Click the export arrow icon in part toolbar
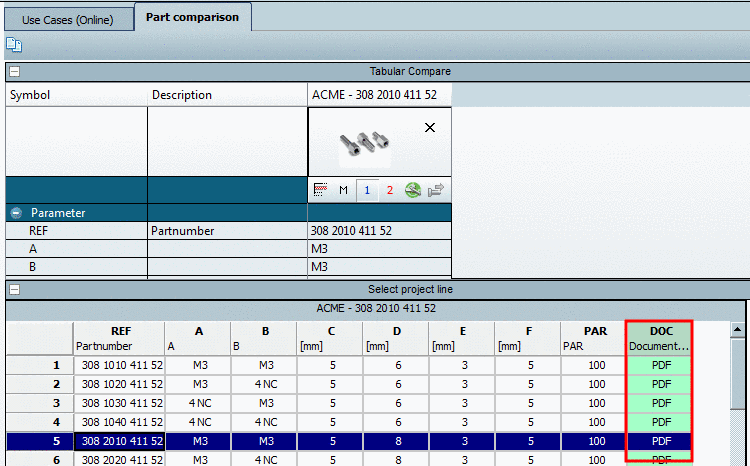The width and height of the screenshot is (750, 466). point(436,190)
